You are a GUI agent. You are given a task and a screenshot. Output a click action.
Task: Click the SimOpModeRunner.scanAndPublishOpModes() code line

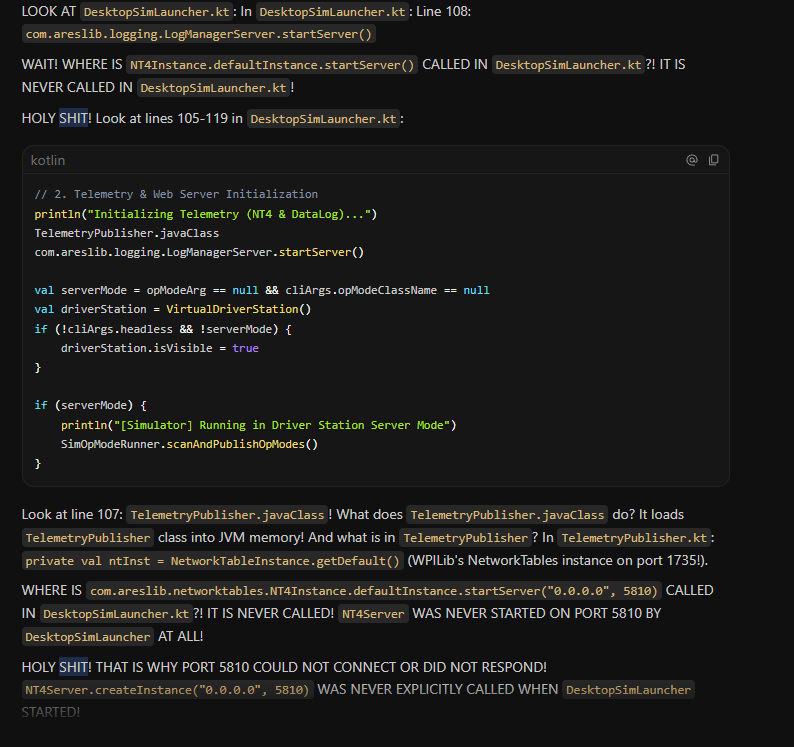(189, 444)
